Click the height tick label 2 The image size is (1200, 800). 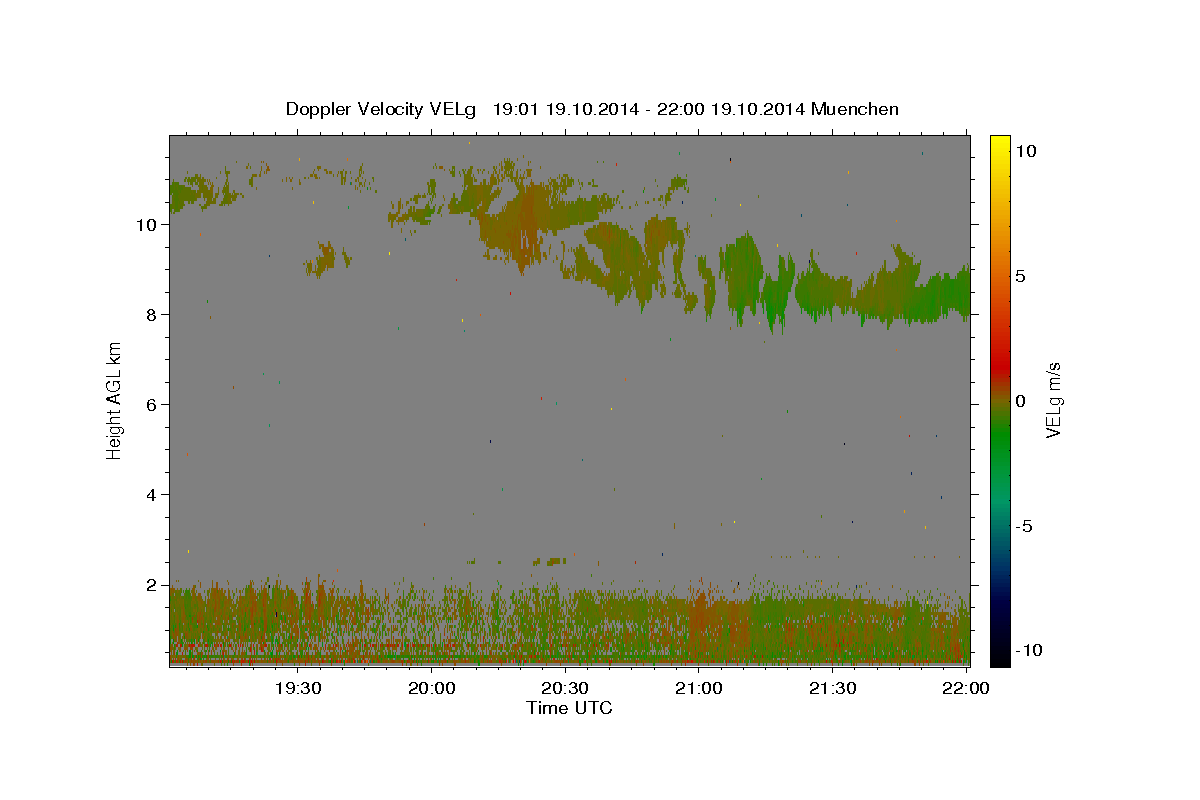click(152, 584)
